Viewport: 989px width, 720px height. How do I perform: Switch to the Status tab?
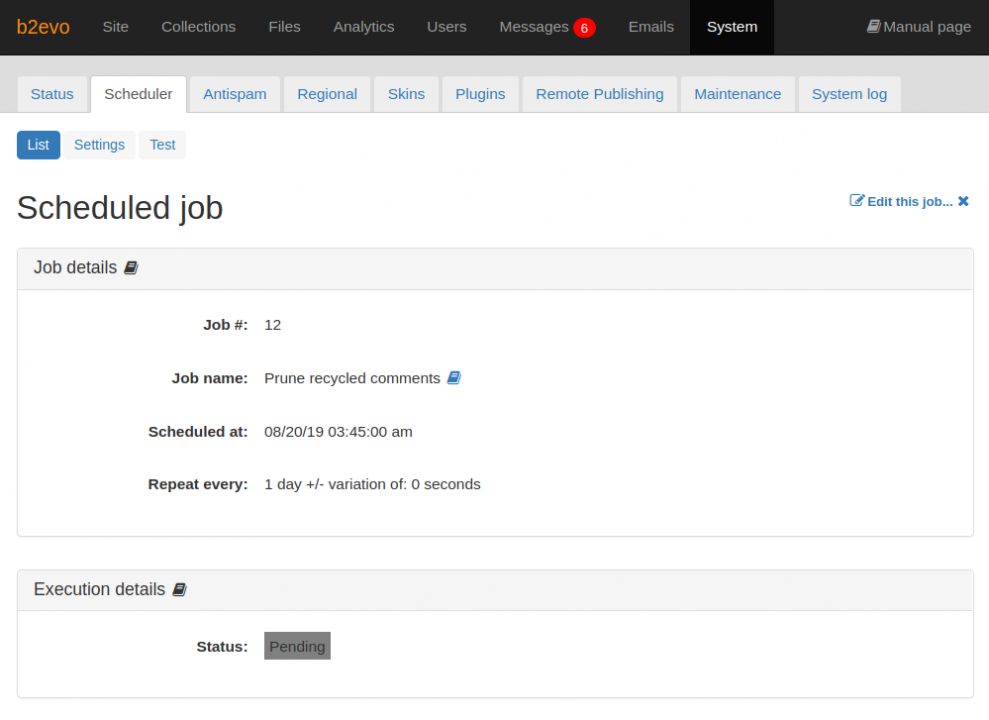click(x=52, y=94)
